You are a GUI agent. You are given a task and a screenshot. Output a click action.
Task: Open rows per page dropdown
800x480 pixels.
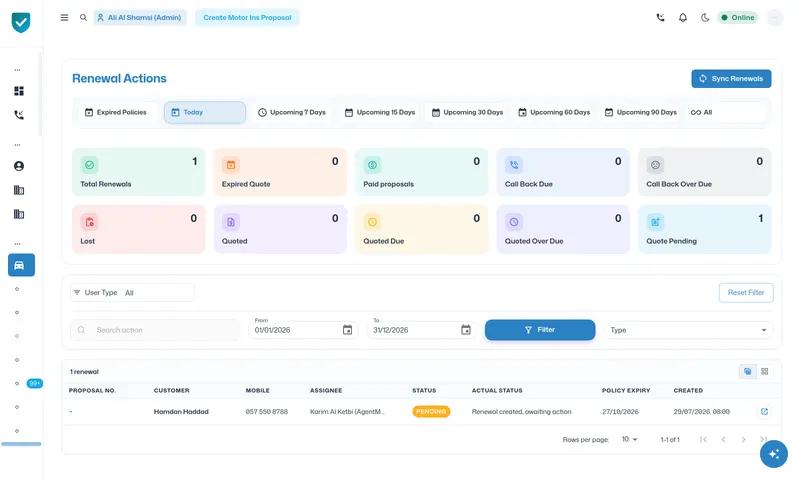tap(630, 439)
